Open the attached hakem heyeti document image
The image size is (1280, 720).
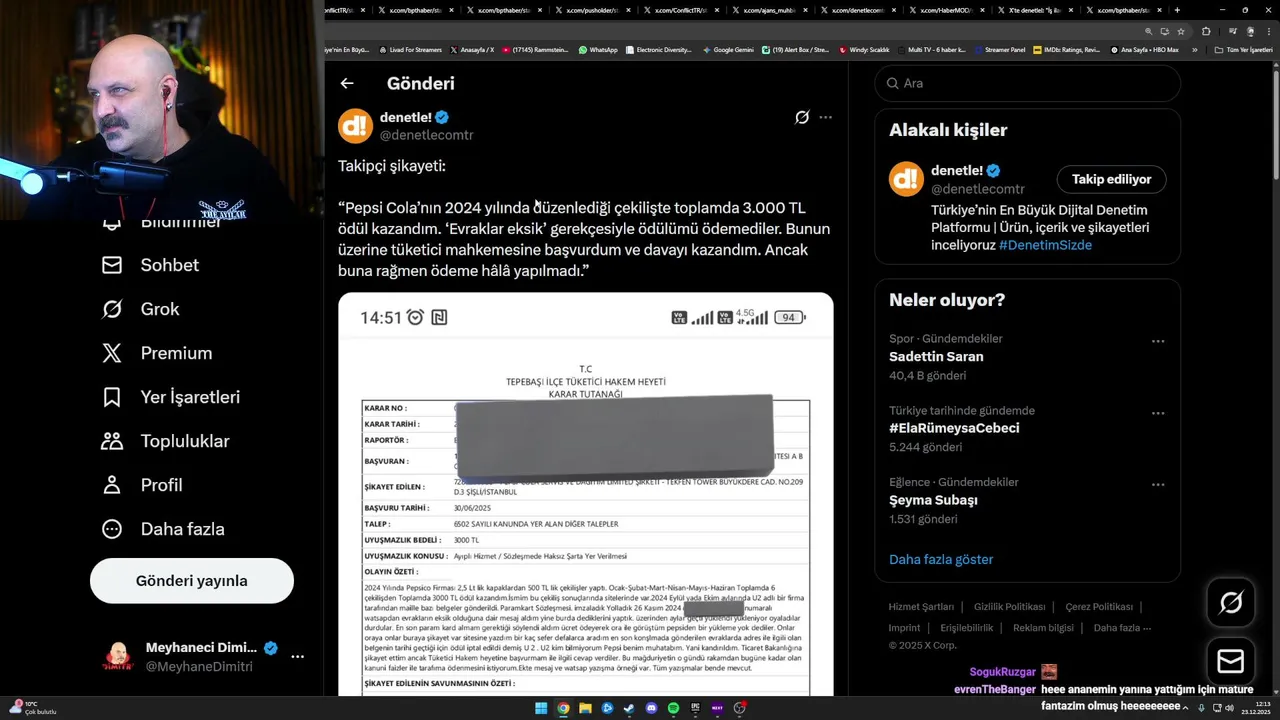[586, 495]
